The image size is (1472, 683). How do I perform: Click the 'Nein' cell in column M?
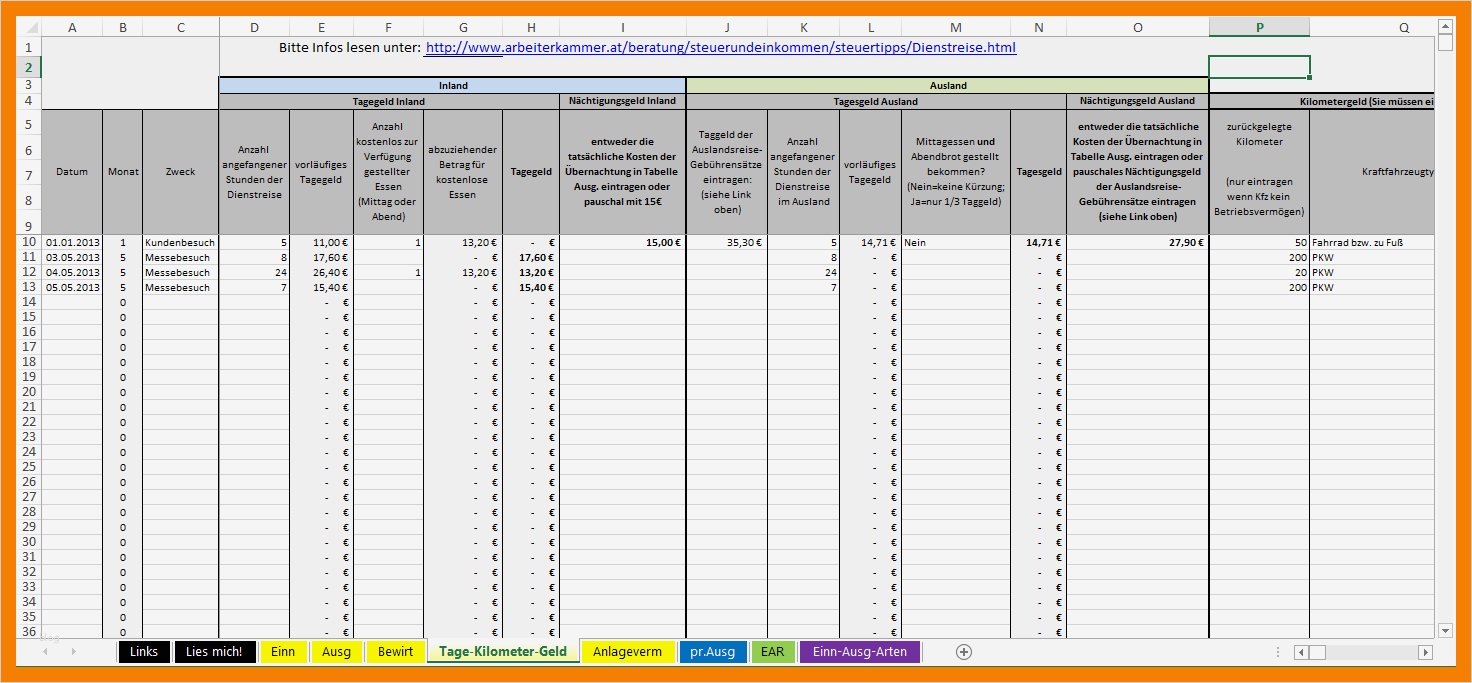[955, 242]
